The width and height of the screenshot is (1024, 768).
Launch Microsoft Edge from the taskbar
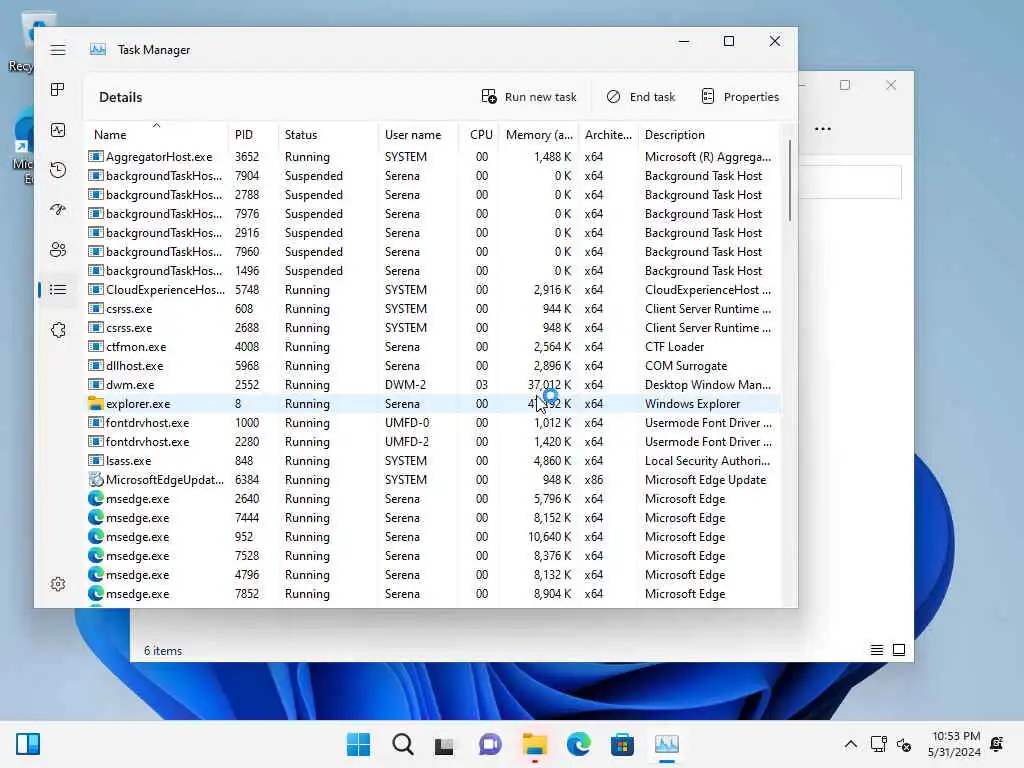click(x=579, y=744)
